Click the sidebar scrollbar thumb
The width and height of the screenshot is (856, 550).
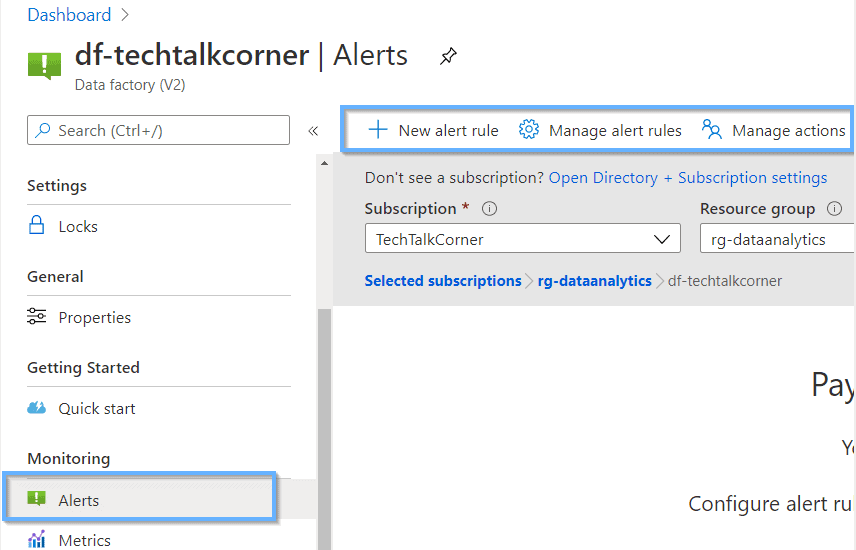324,429
